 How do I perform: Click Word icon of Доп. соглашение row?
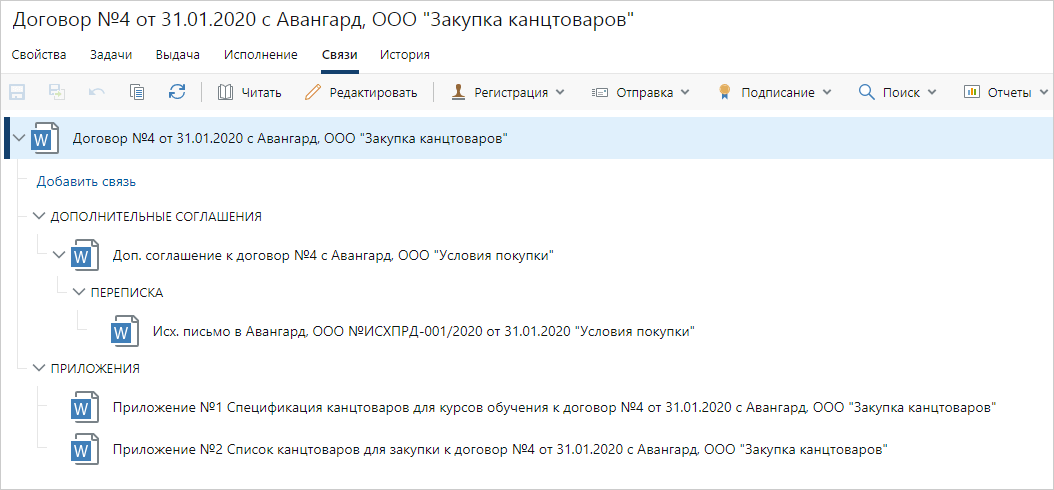85,255
